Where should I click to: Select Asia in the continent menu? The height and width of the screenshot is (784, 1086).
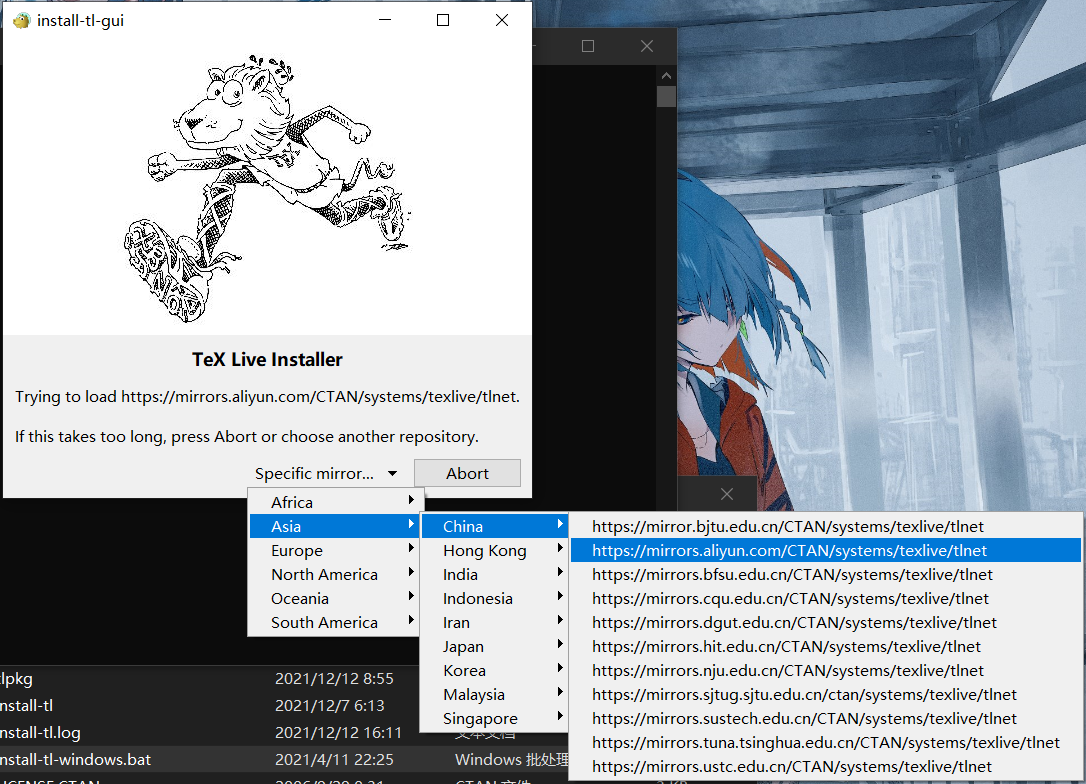click(x=336, y=527)
